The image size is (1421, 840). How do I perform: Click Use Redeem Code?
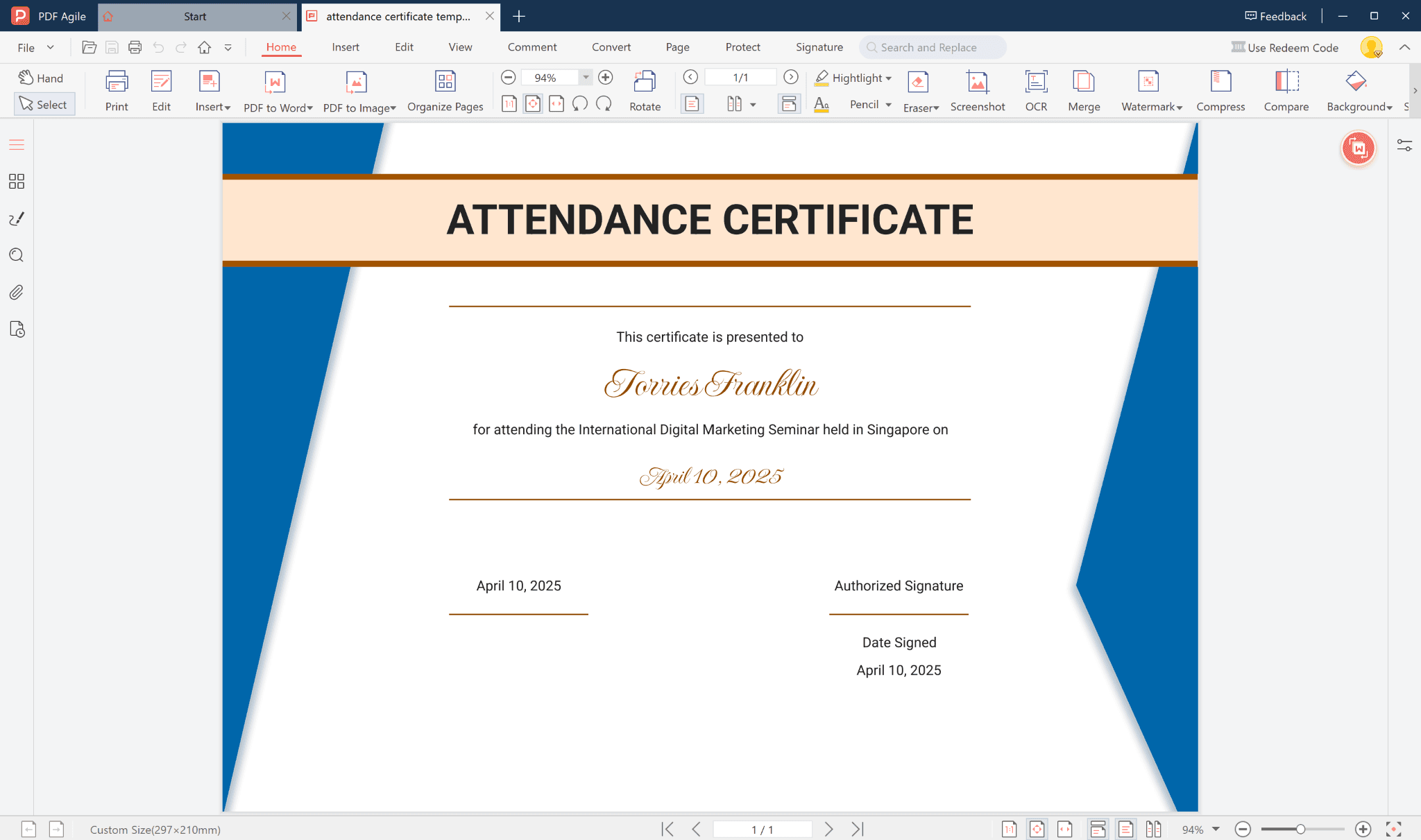pos(1286,47)
